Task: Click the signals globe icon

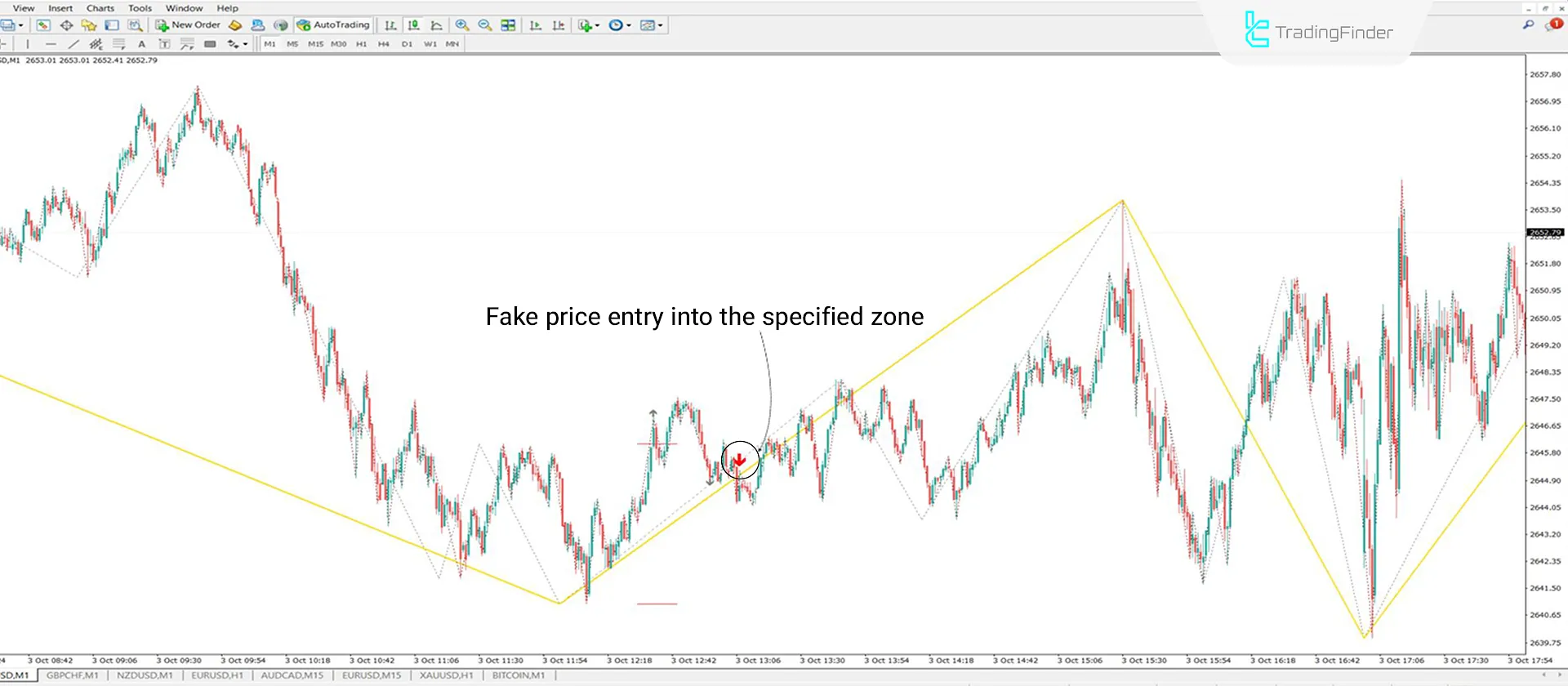Action: click(281, 25)
